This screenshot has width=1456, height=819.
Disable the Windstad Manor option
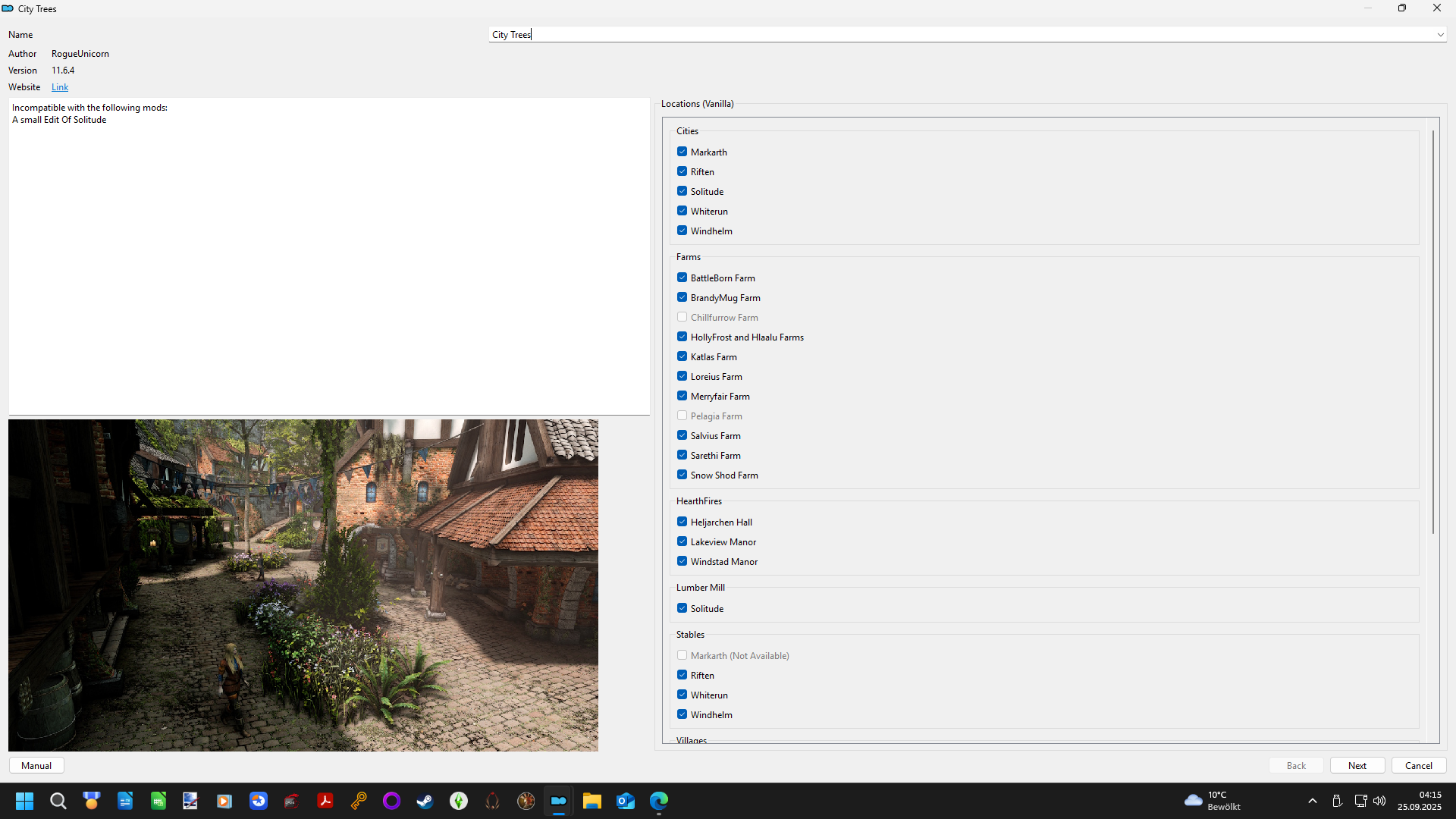click(x=682, y=561)
